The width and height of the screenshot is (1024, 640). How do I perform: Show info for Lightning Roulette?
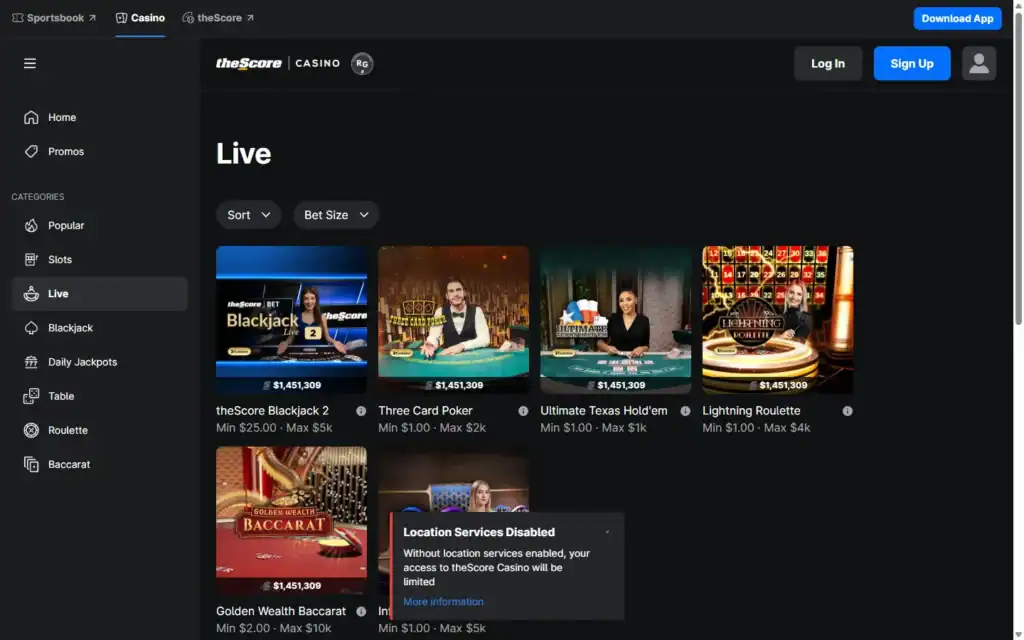coord(847,411)
